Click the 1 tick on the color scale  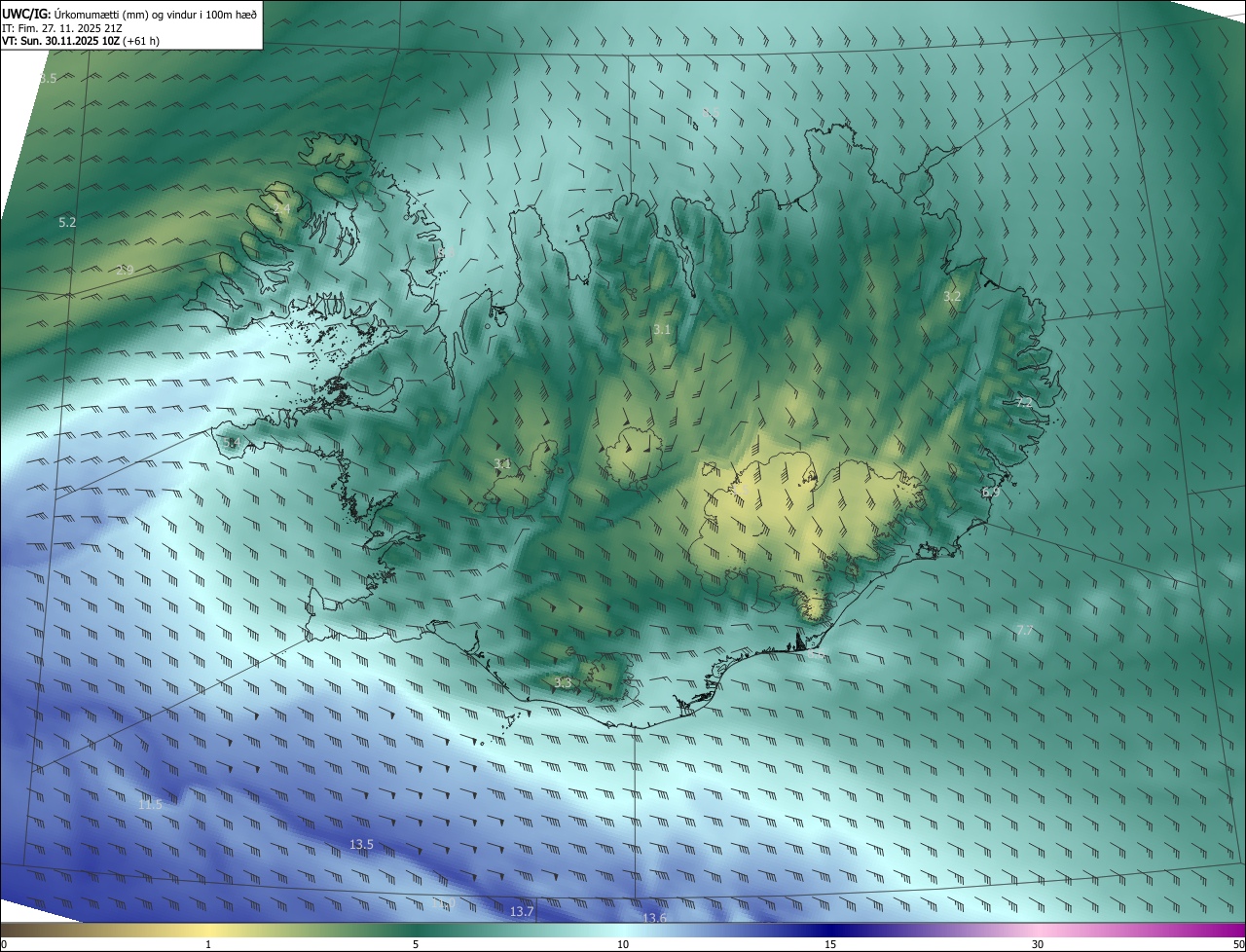click(208, 945)
